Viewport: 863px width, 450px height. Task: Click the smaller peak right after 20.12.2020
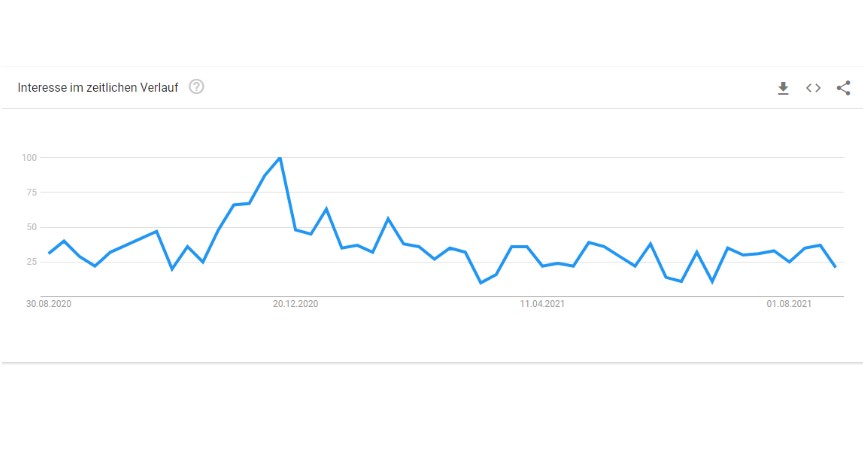(x=326, y=209)
